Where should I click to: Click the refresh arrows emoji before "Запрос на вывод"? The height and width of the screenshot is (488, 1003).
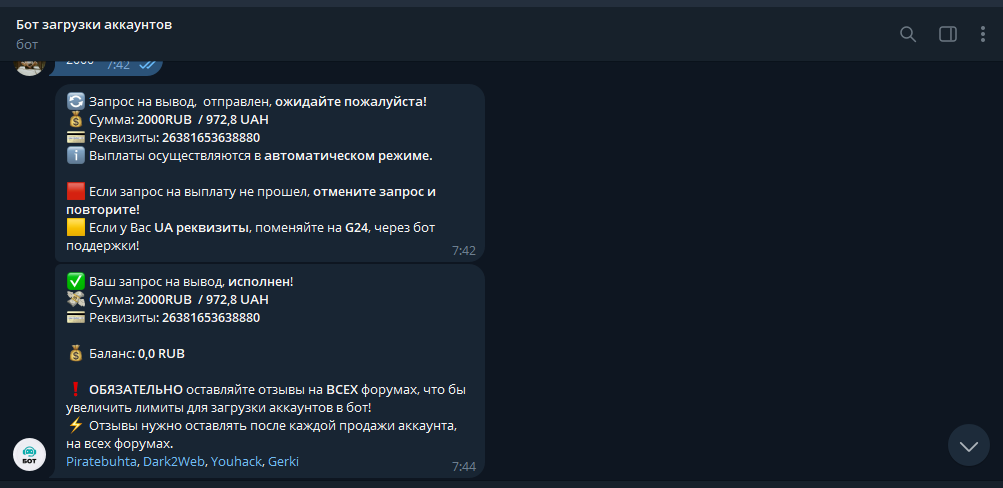[x=76, y=102]
